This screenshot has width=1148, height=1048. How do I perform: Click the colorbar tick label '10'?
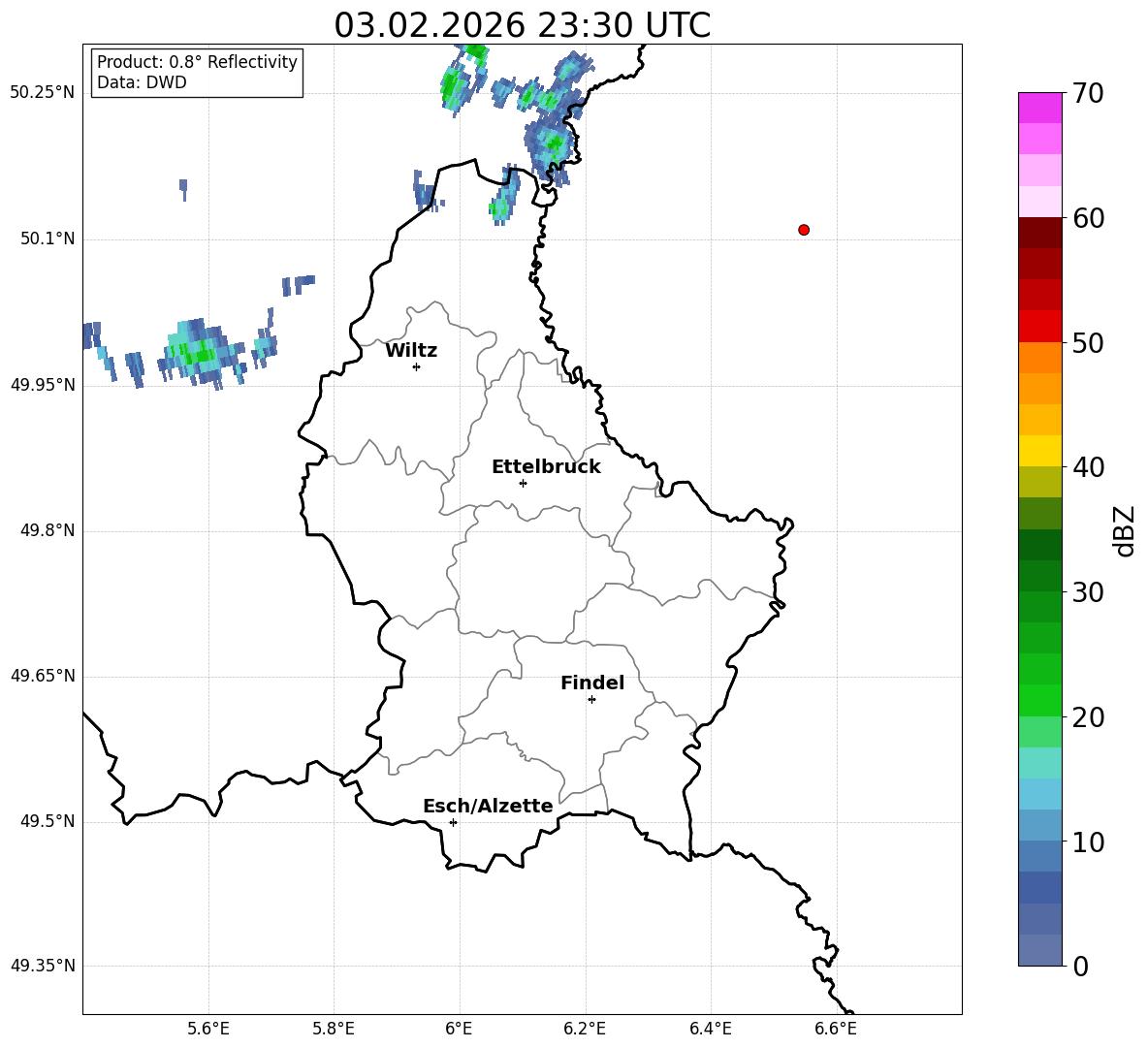pos(1088,842)
